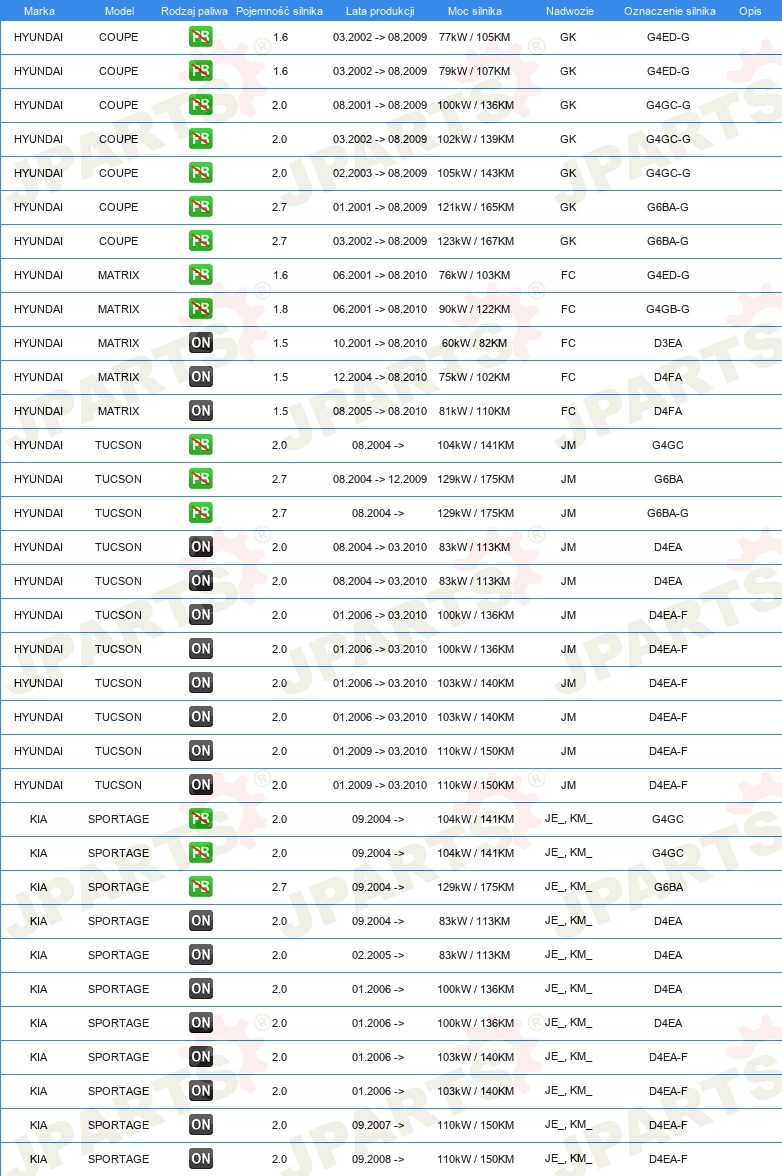Image resolution: width=782 pixels, height=1176 pixels.
Task: Click the ON diesel icon for Matrix 60kW
Action: pyautogui.click(x=200, y=343)
